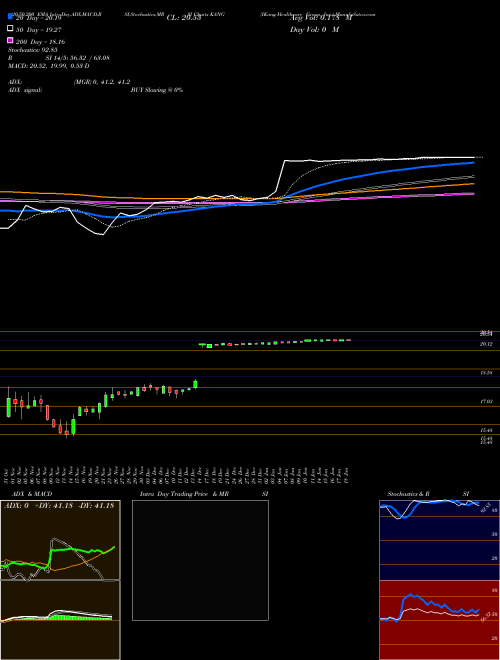Viewport: 500px width, 660px height.
Task: Open the navy Stochastics chart panel
Action: pos(439,540)
